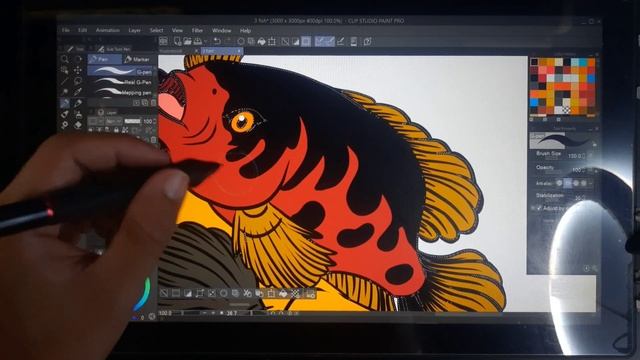Open the Window menu
This screenshot has height=360, width=640.
[221, 30]
